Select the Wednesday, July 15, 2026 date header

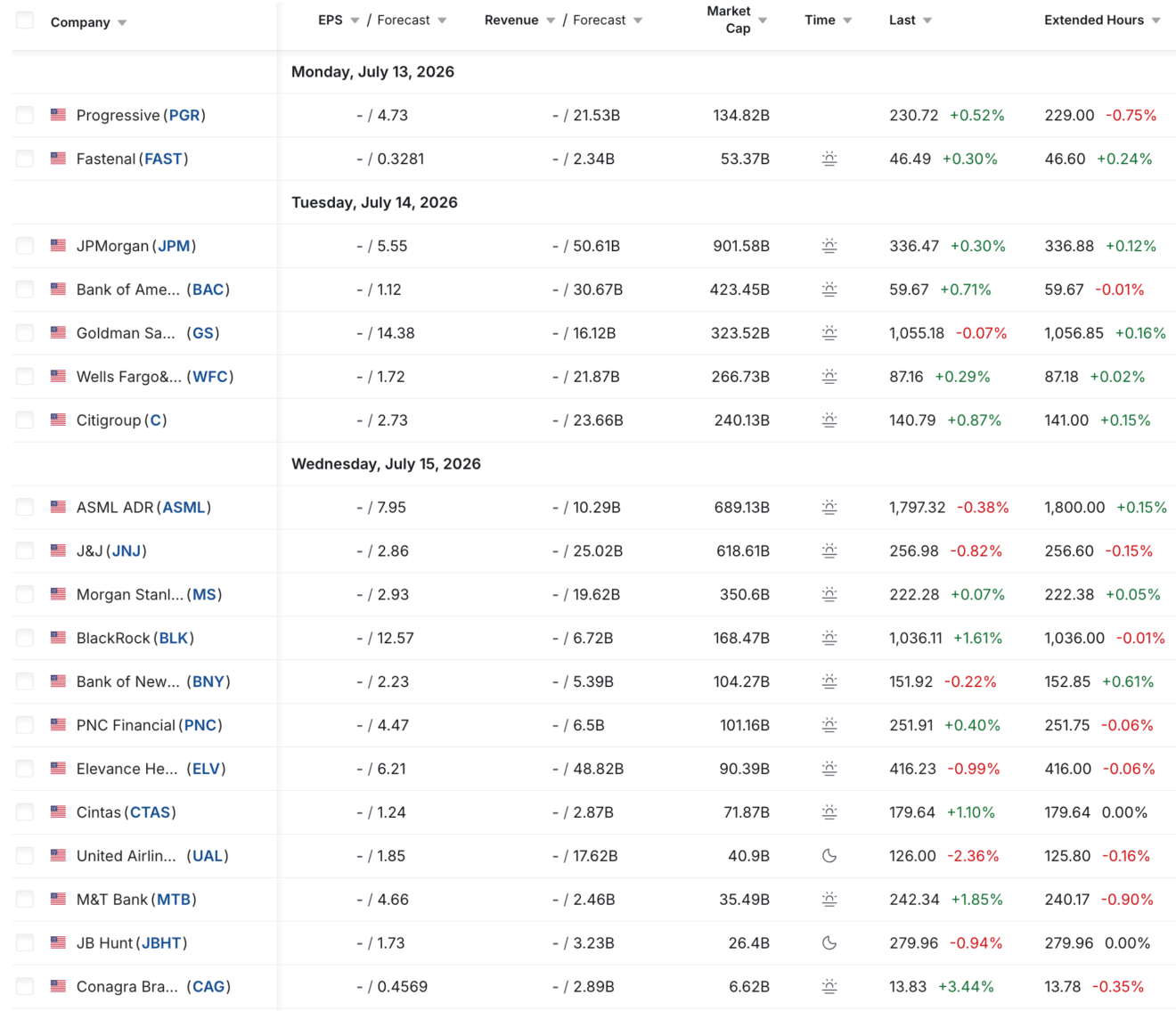point(386,464)
